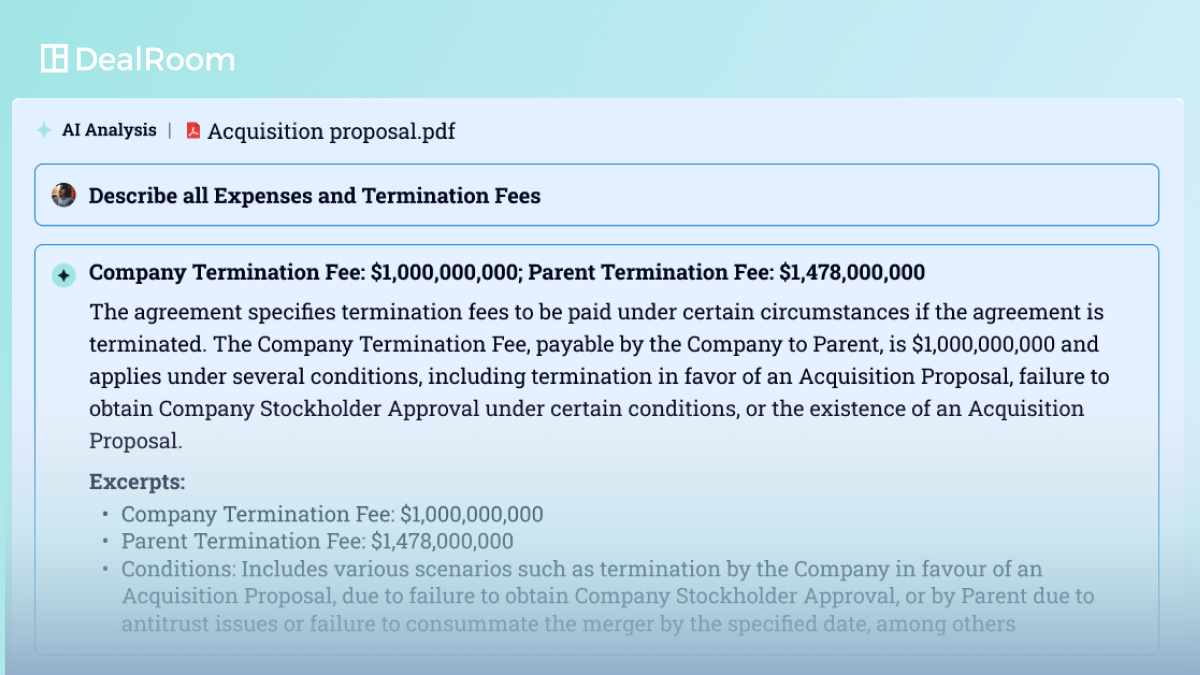Click the Excerpts section label
Viewport: 1200px width, 675px height.
(x=137, y=481)
